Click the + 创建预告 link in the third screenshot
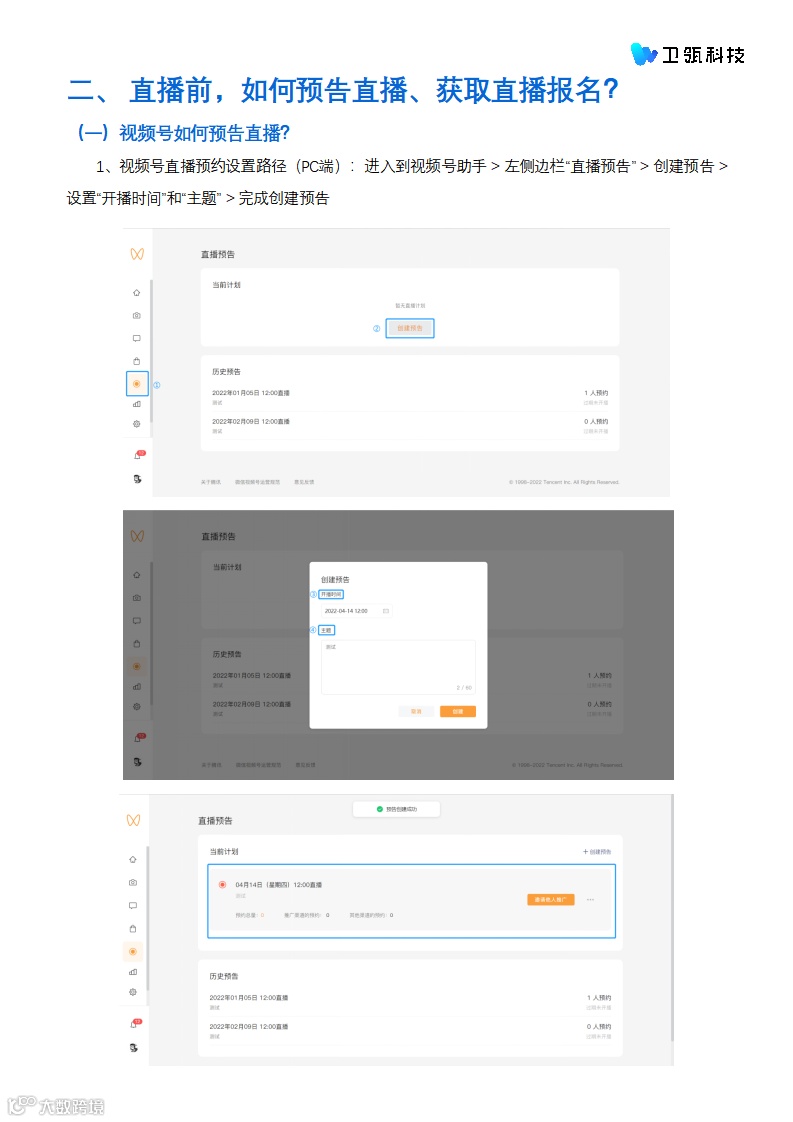Viewport: 793px width, 1122px height. [597, 852]
